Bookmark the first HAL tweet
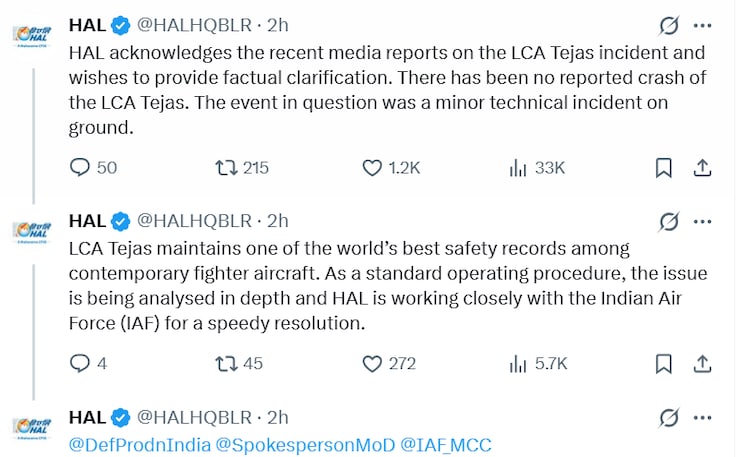750x457 pixels. [x=663, y=168]
